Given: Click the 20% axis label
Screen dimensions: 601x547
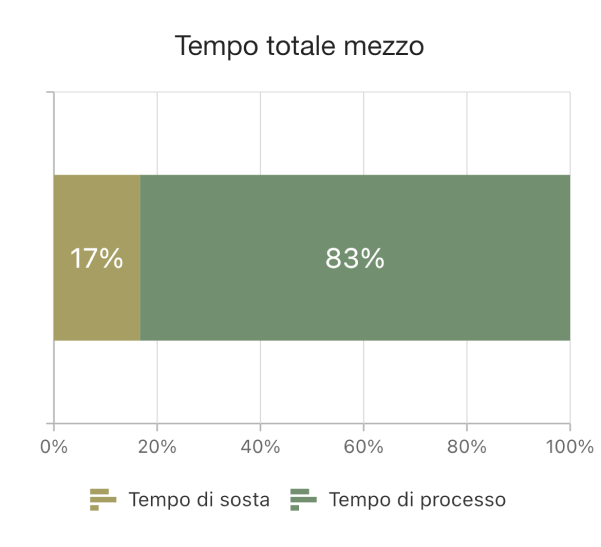Looking at the screenshot, I should tap(157, 447).
